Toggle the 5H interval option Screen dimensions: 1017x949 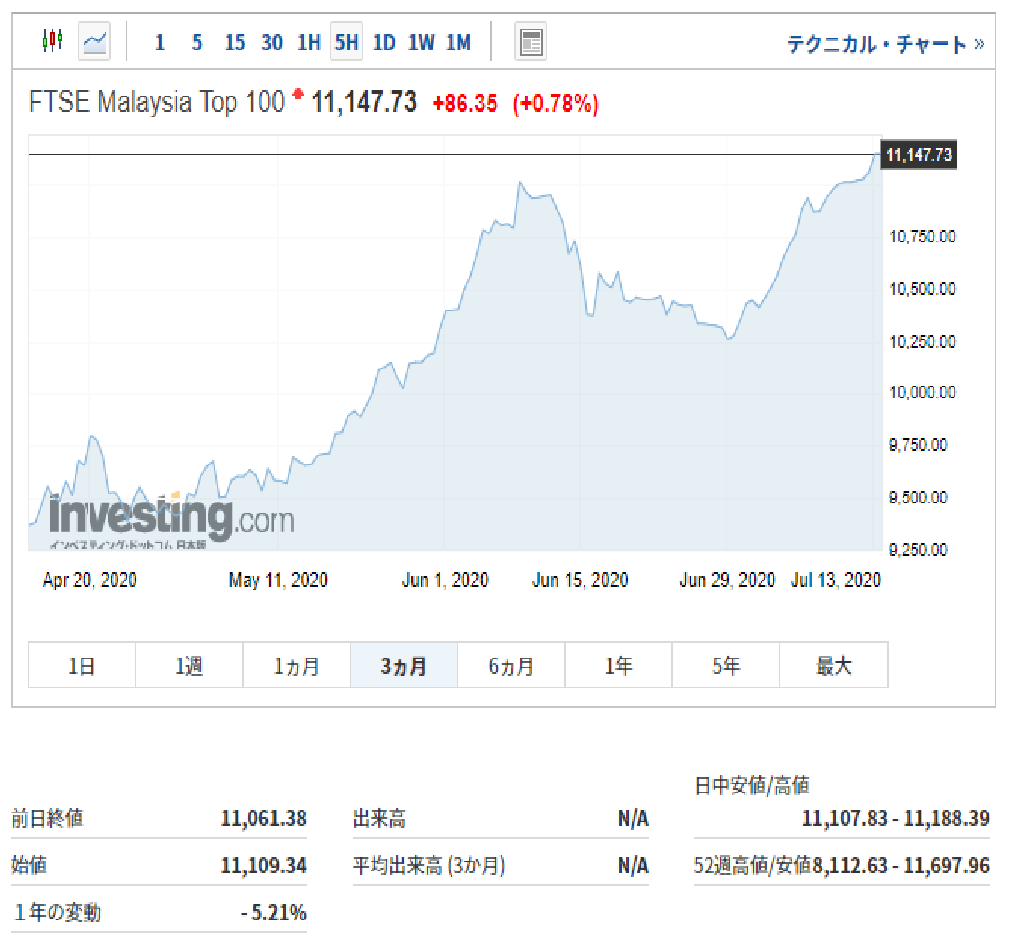tap(346, 42)
